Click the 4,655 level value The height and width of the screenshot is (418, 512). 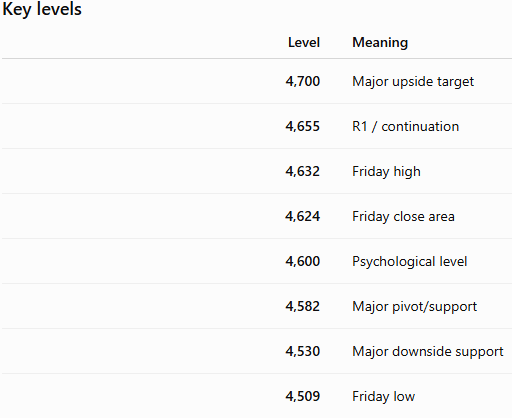(303, 126)
